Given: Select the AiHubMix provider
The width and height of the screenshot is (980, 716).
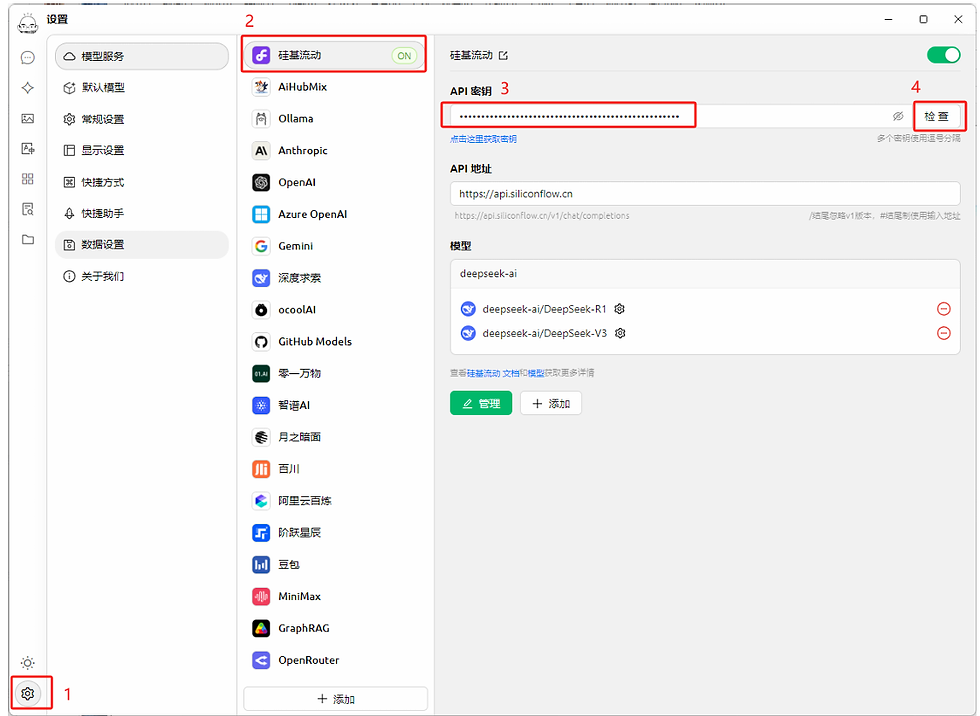Looking at the screenshot, I should pyautogui.click(x=335, y=87).
